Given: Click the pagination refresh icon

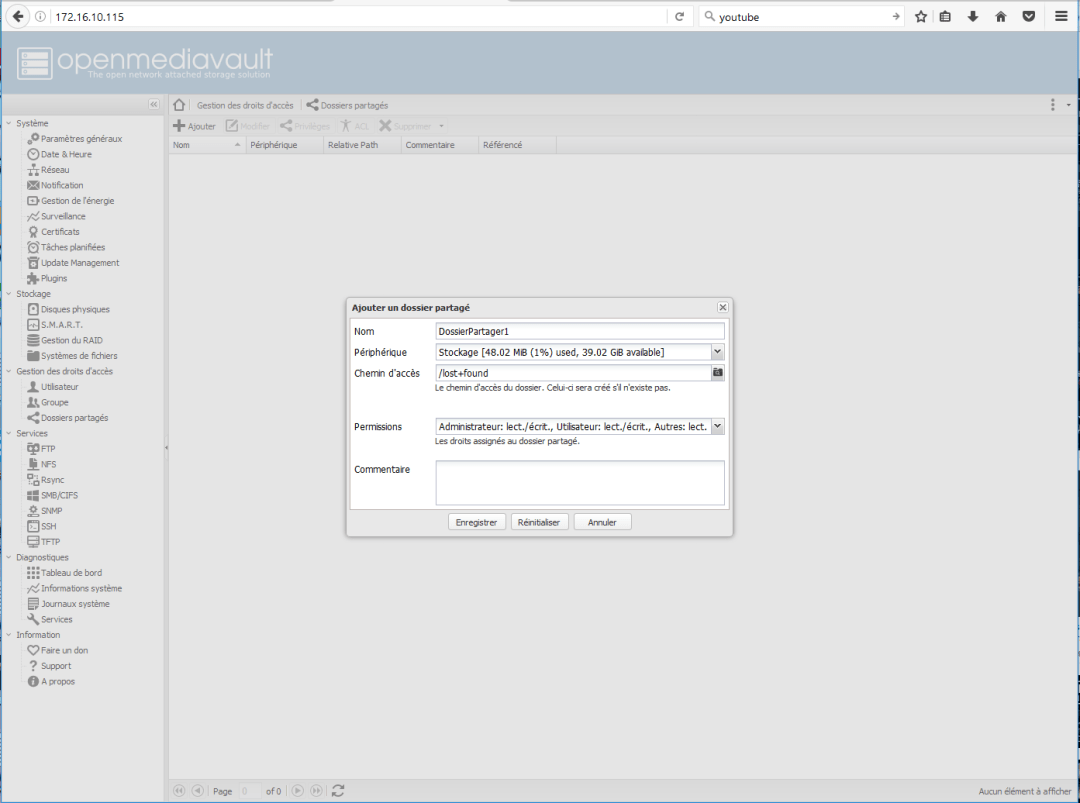Looking at the screenshot, I should [338, 790].
